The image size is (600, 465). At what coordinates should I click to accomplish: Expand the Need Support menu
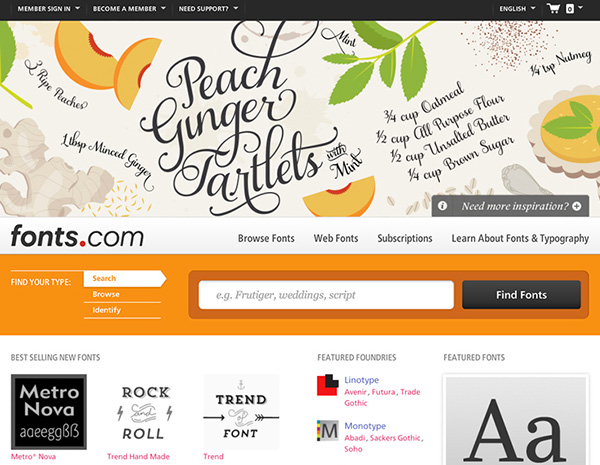208,8
